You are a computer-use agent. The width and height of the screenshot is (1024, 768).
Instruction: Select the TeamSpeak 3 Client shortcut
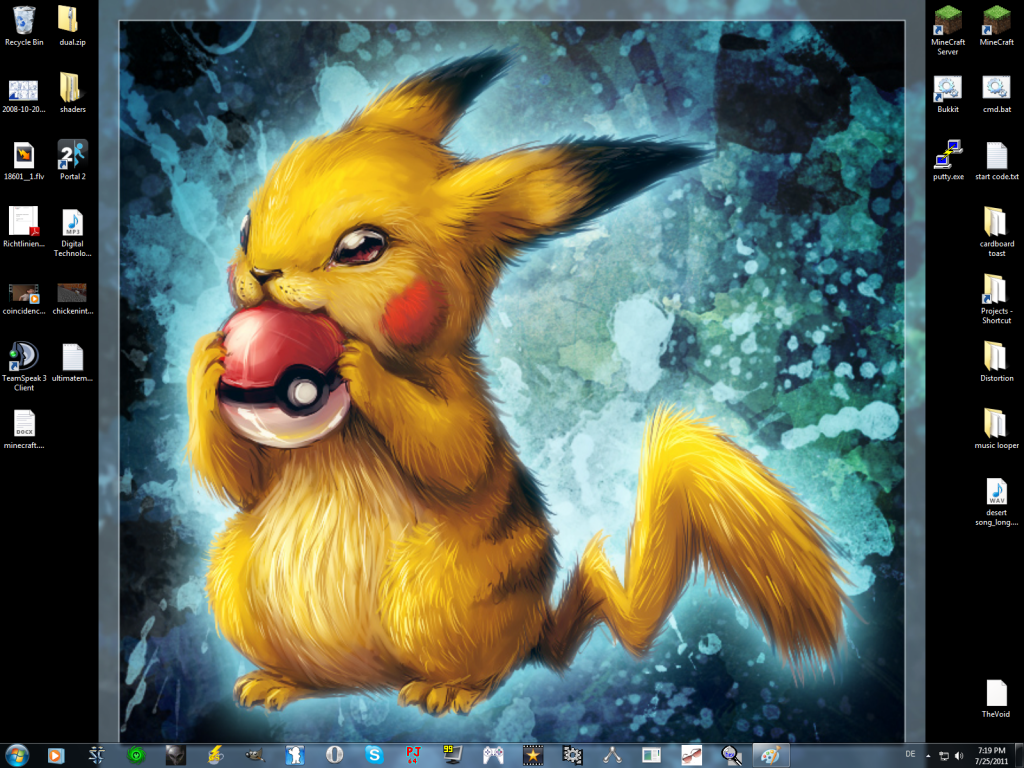coord(24,366)
